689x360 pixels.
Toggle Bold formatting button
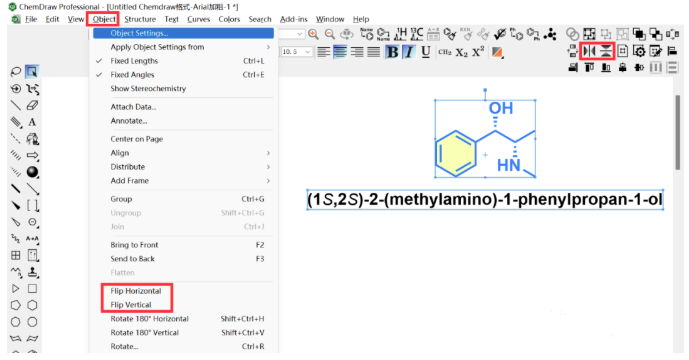(x=392, y=52)
